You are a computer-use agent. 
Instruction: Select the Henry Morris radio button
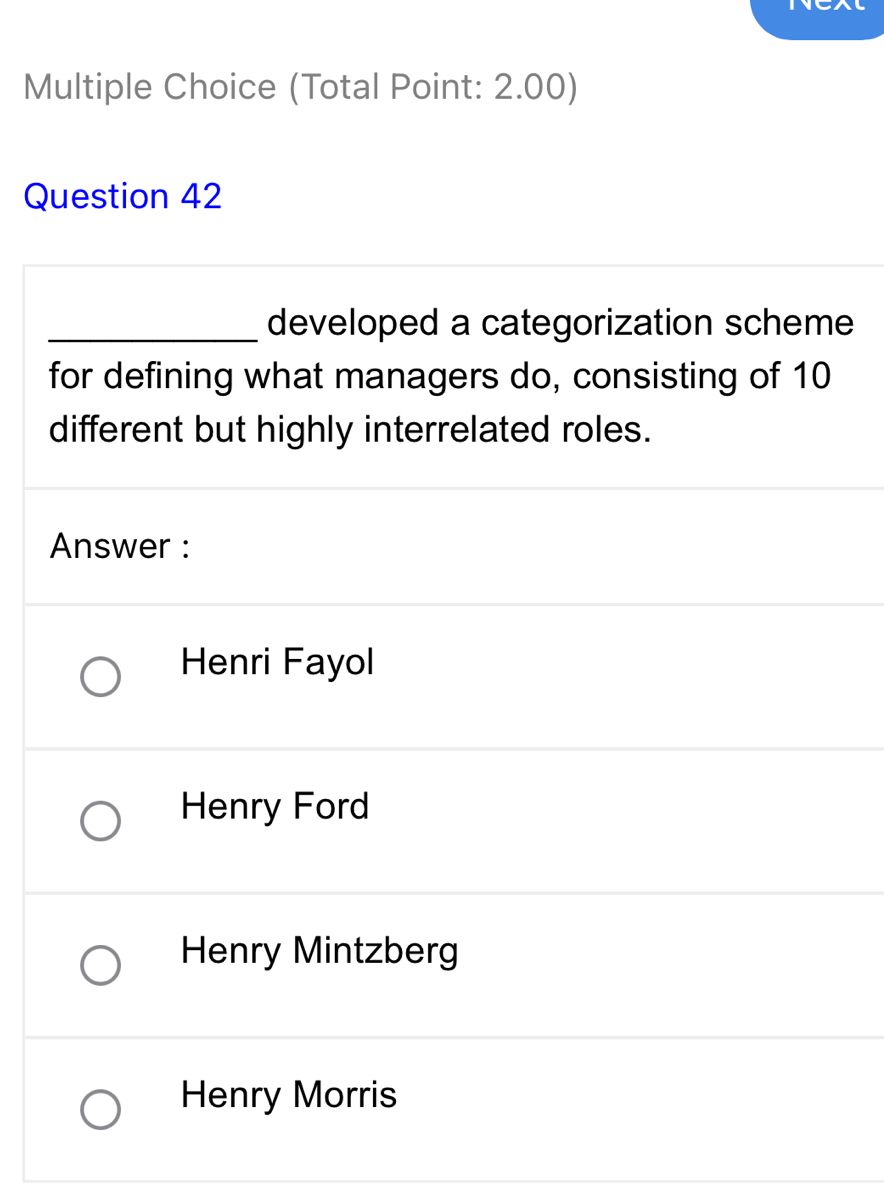(100, 1110)
